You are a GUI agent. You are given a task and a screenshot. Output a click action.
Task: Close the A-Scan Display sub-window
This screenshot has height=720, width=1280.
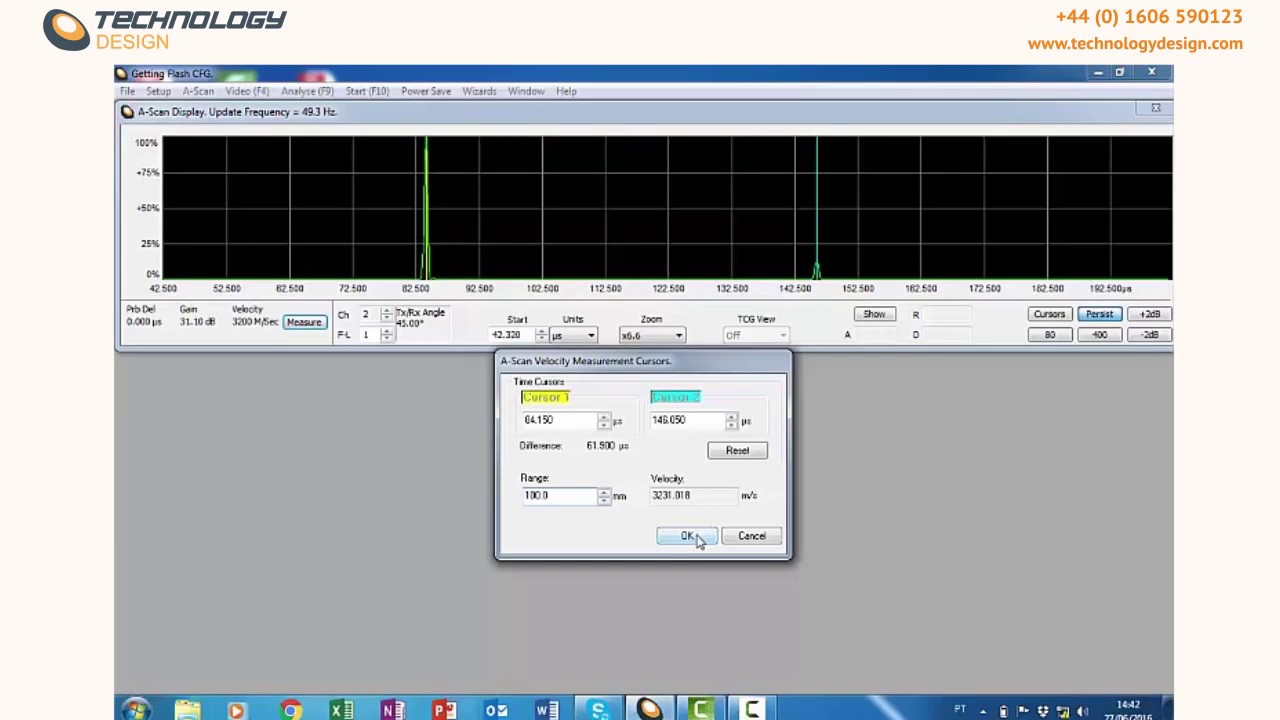point(1156,108)
